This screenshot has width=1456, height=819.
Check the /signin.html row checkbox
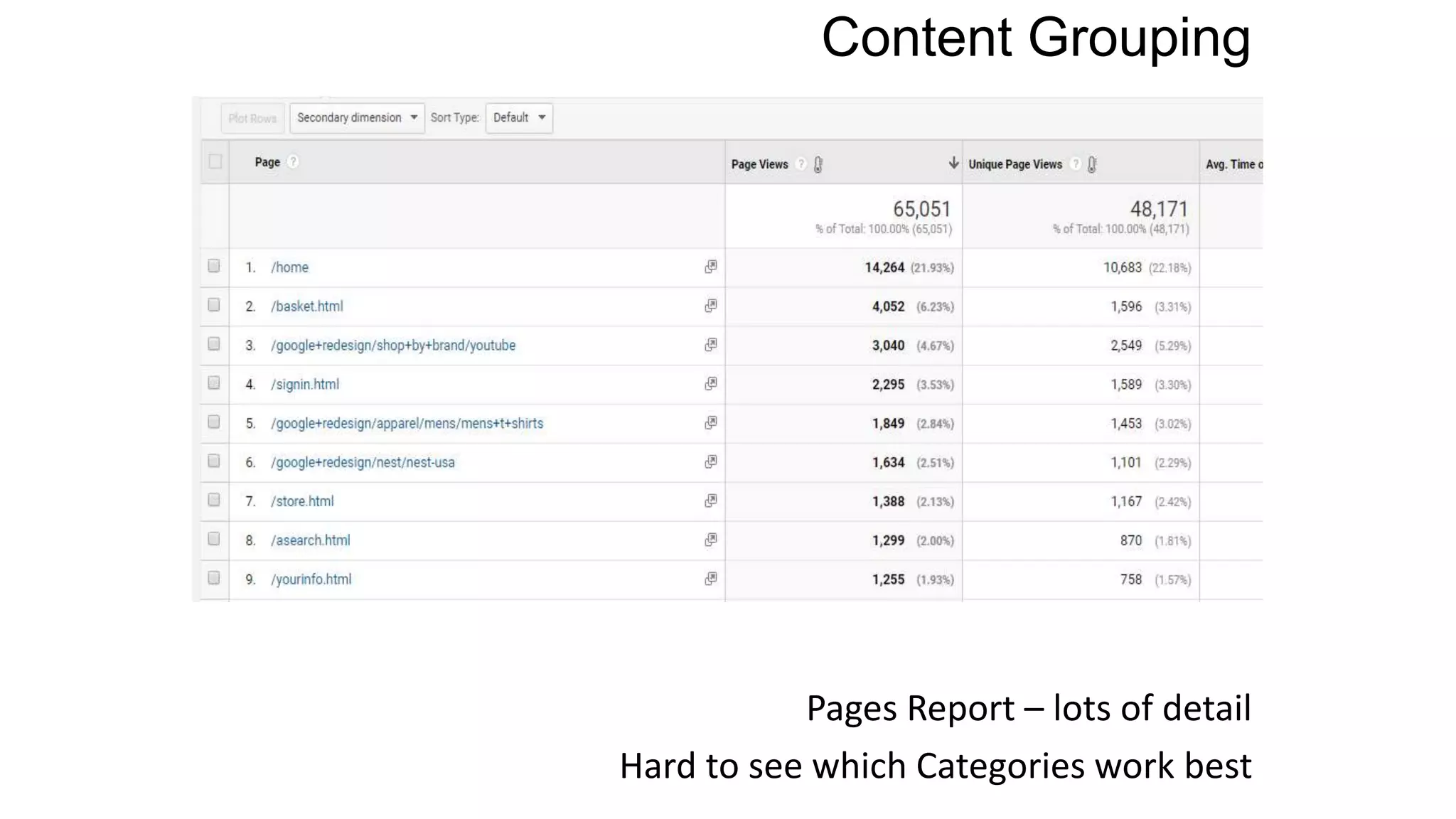214,383
